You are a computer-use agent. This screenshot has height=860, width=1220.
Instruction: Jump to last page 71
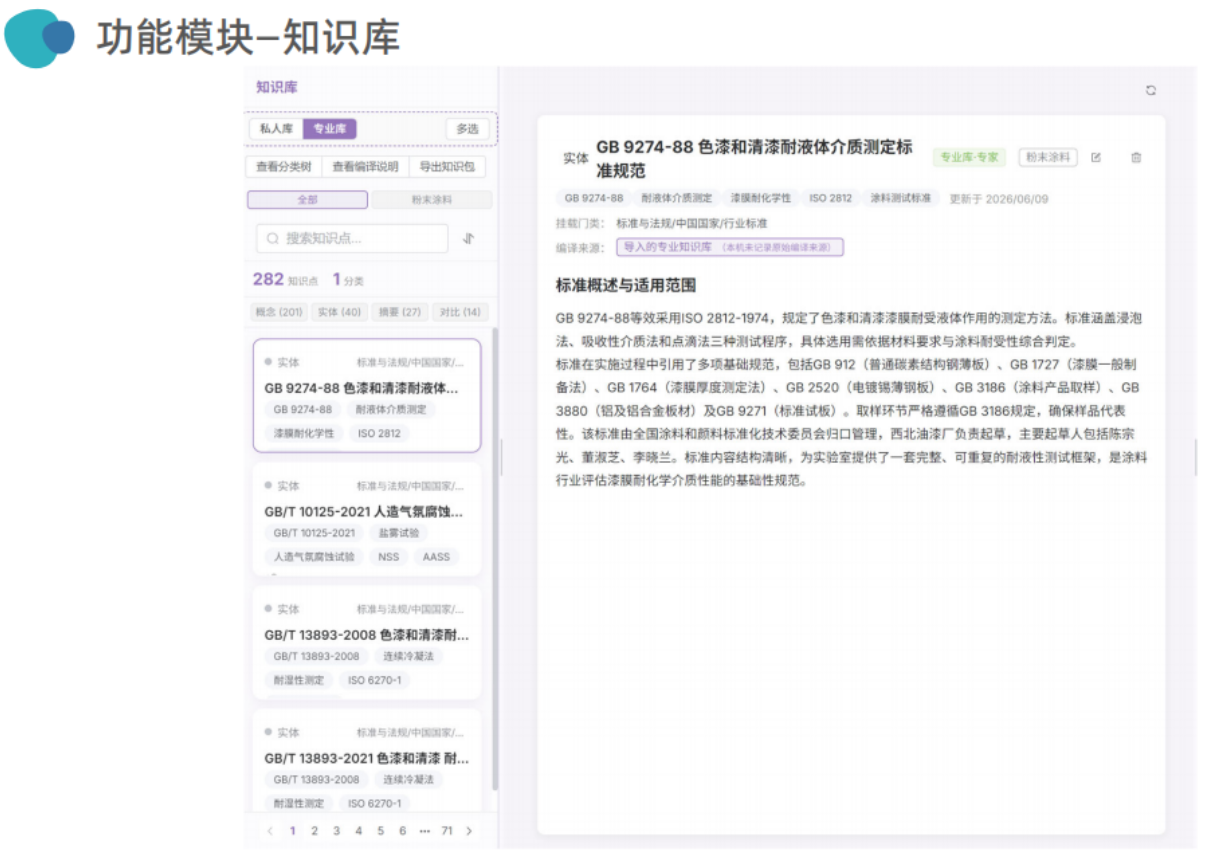447,831
